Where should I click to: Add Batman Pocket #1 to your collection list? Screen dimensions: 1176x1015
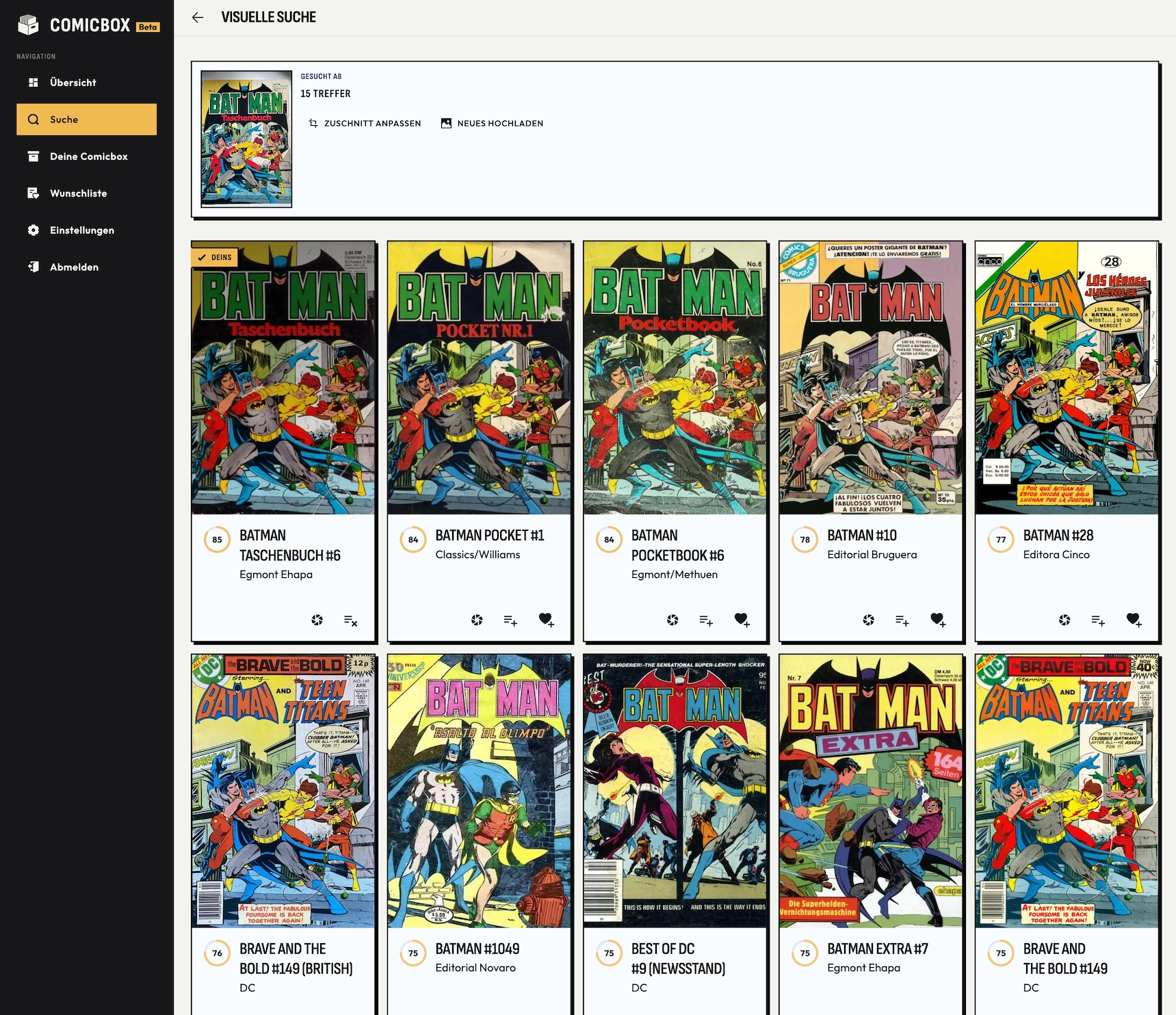point(510,621)
